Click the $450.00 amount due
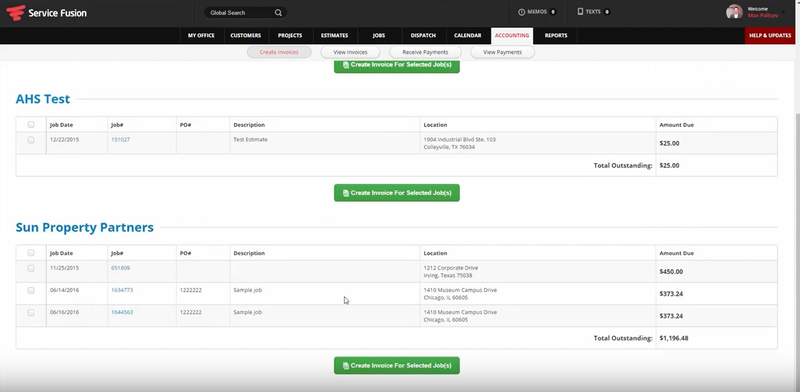This screenshot has height=392, width=800. point(671,272)
